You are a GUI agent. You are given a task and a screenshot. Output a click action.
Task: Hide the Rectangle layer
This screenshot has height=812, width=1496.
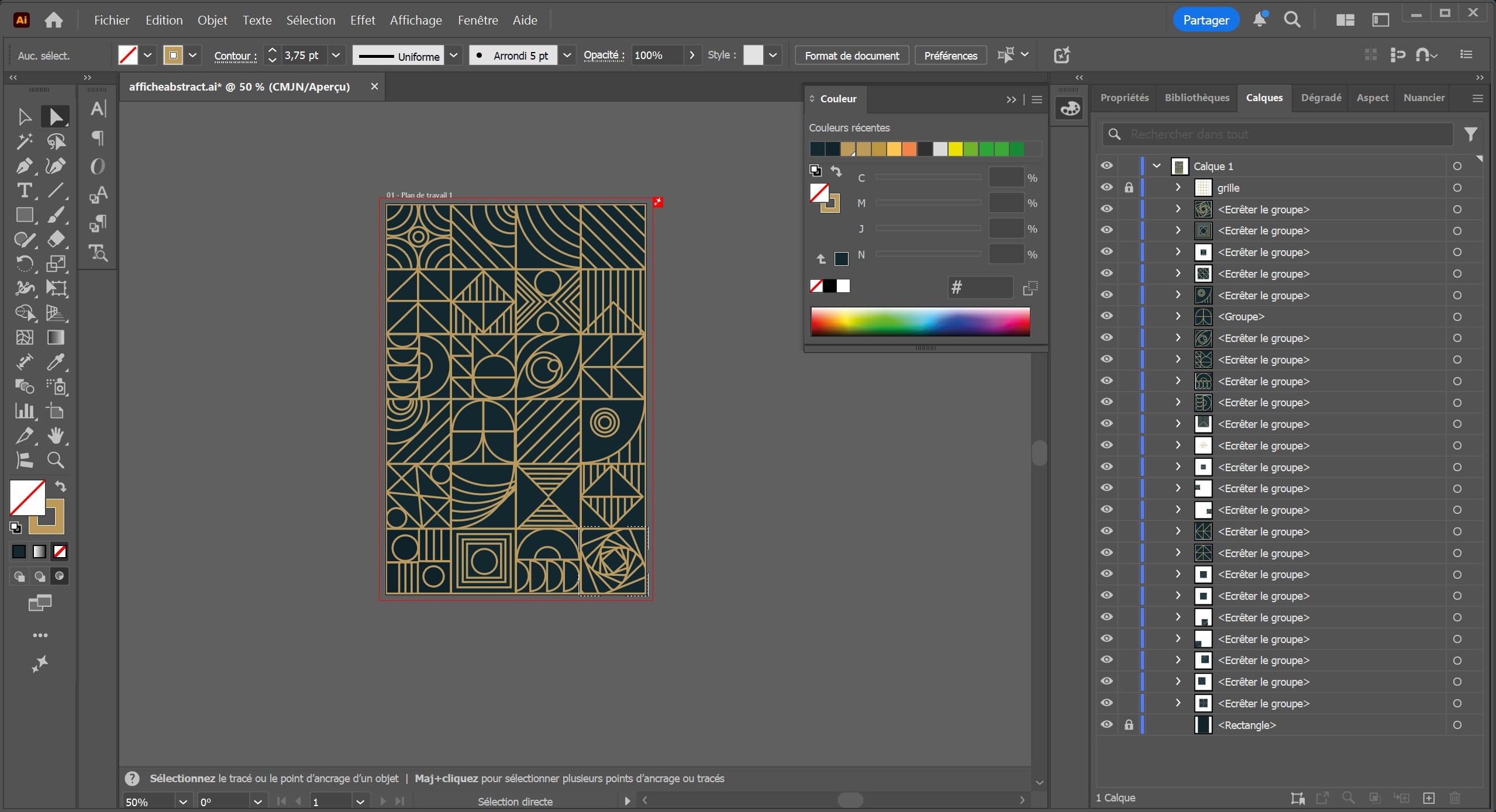(x=1107, y=725)
